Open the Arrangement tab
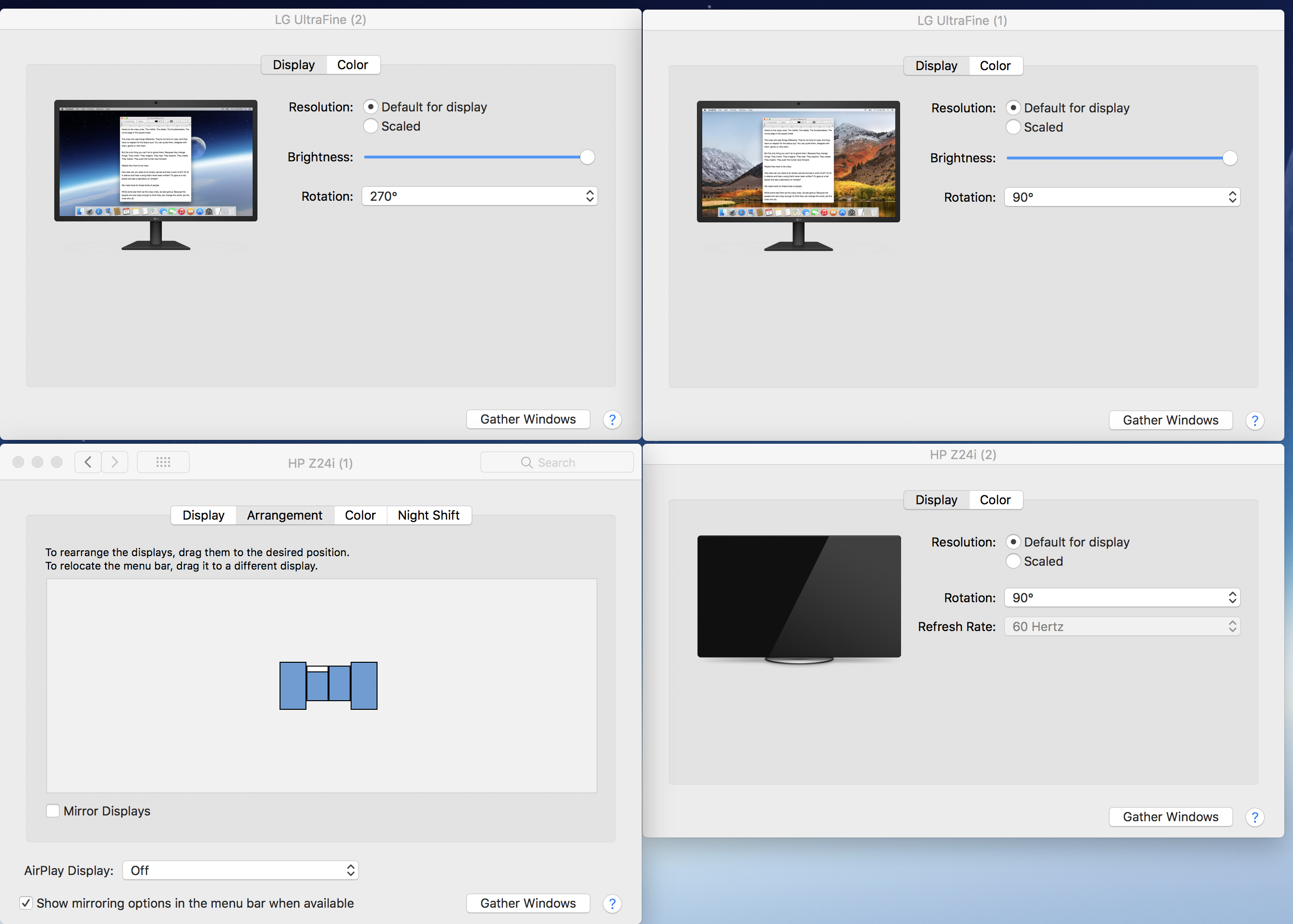This screenshot has height=924, width=1293. (284, 515)
